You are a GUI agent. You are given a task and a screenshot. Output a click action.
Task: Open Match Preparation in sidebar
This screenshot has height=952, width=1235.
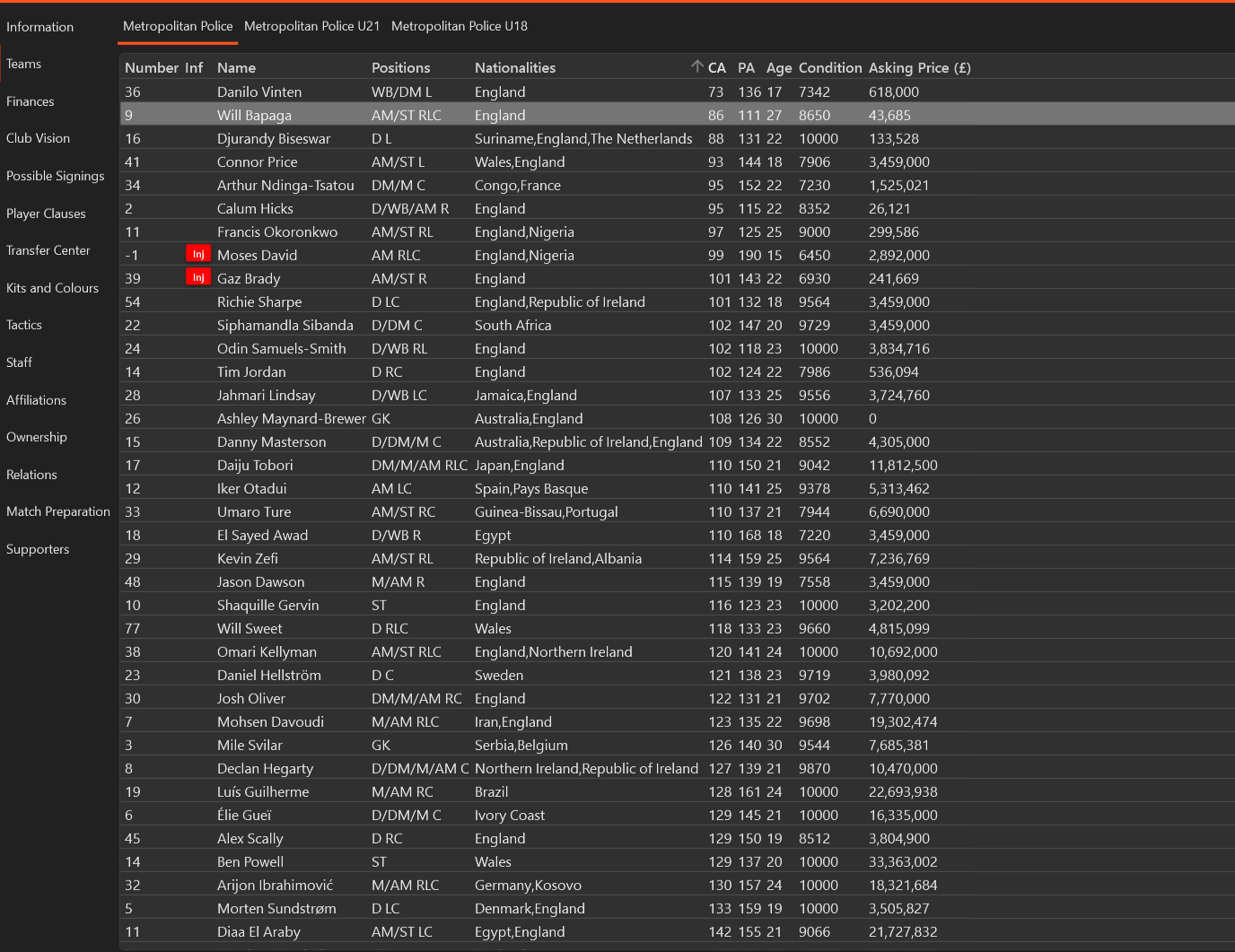(58, 511)
